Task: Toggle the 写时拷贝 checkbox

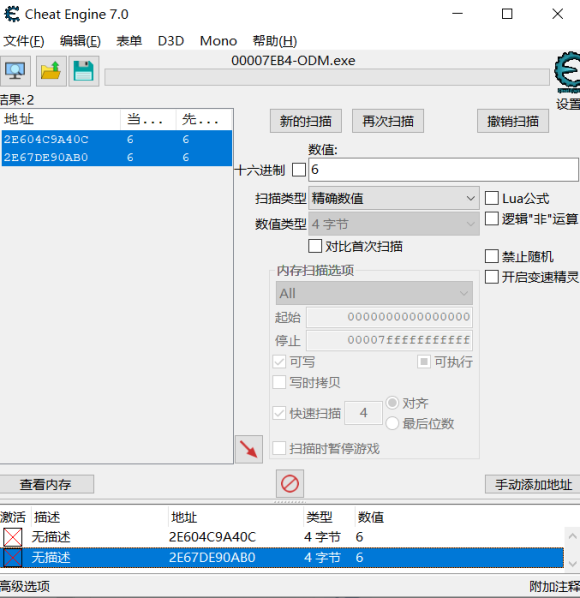Action: [279, 382]
